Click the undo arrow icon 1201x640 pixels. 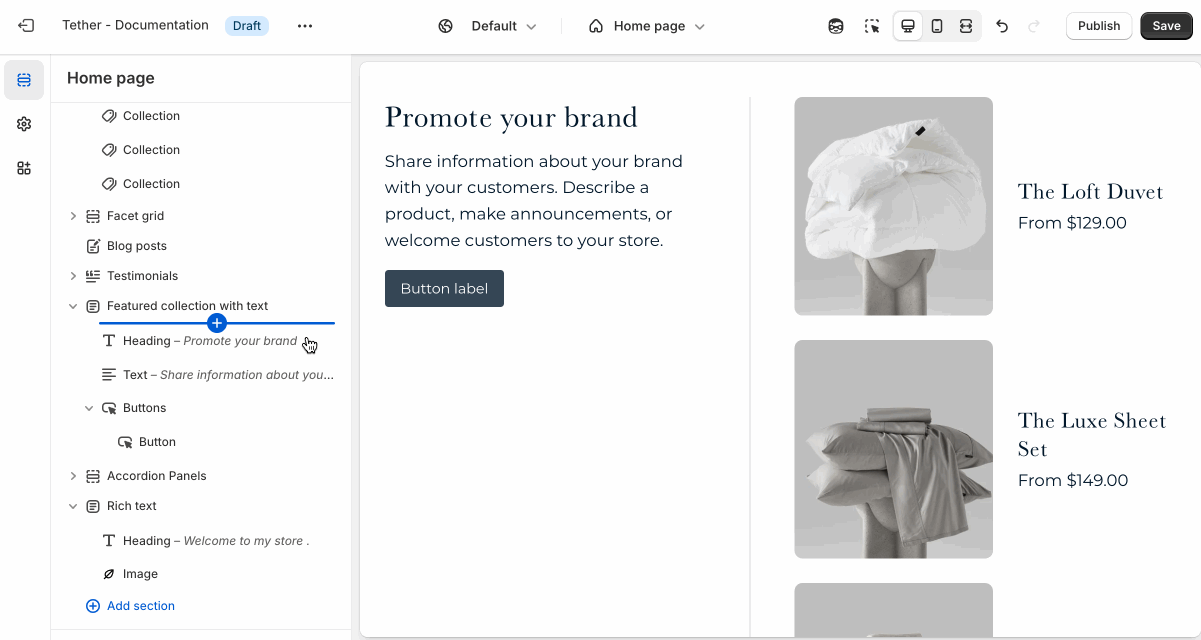point(1002,26)
